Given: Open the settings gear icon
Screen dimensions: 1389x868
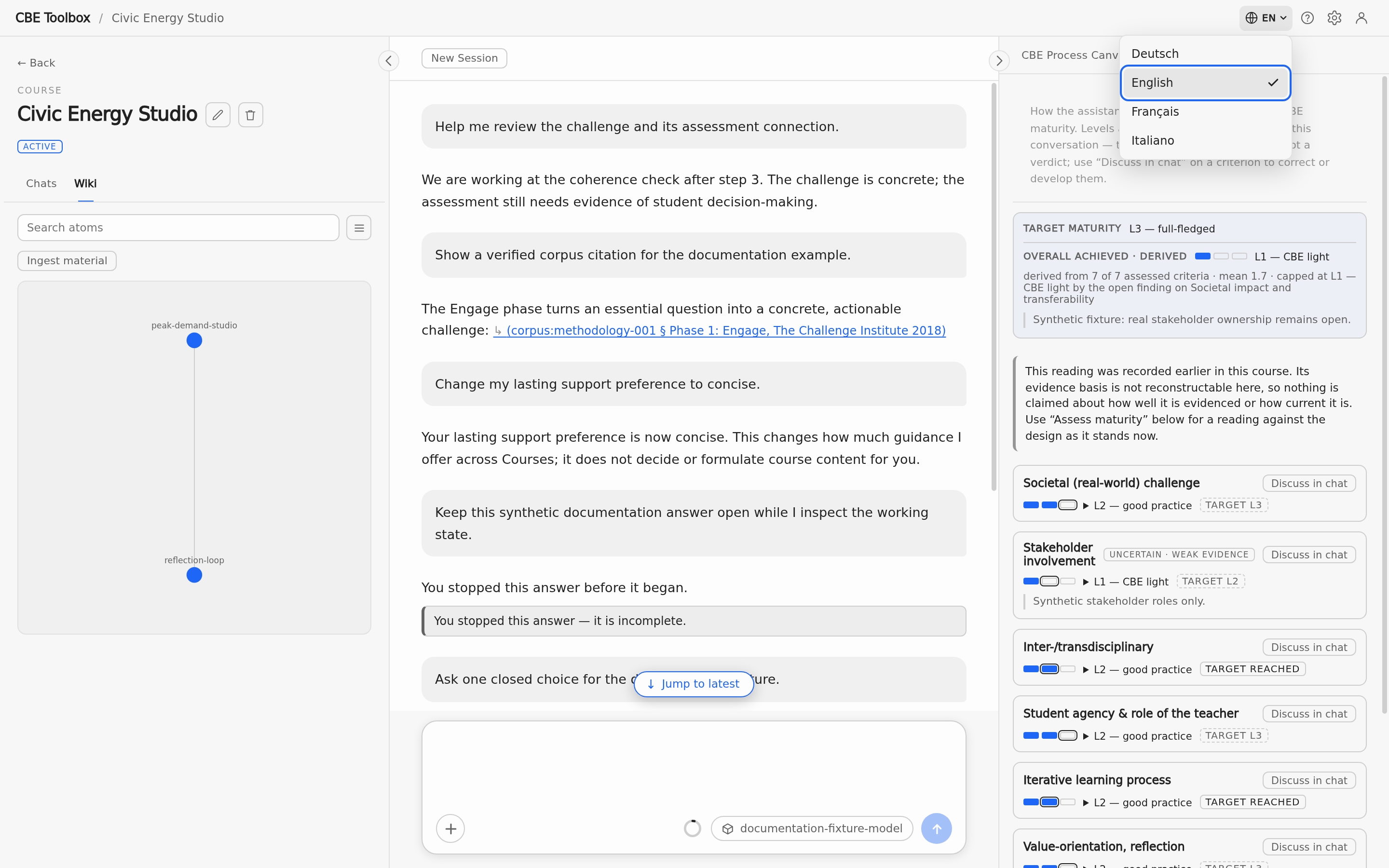Looking at the screenshot, I should click(x=1334, y=18).
